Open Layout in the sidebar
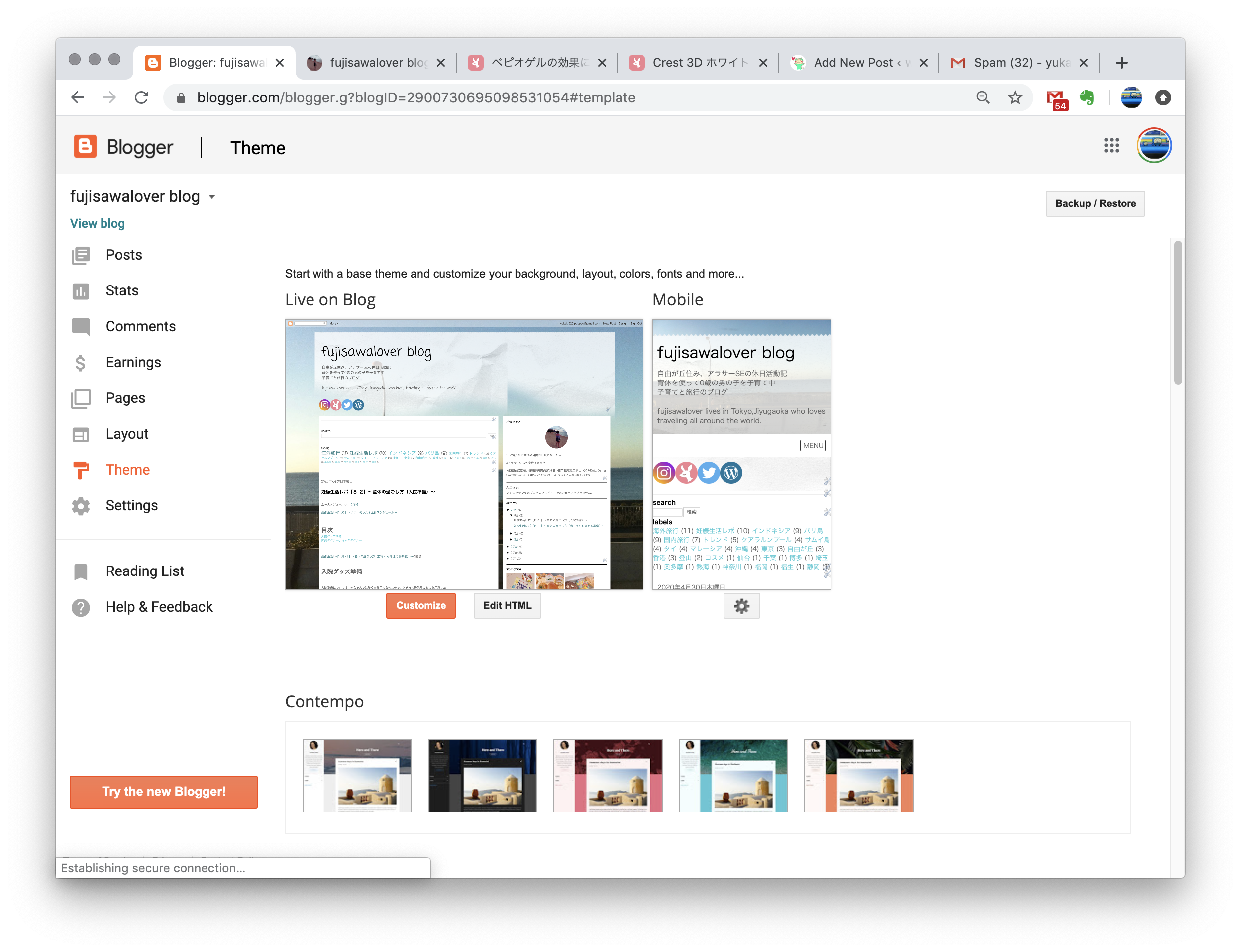This screenshot has width=1241, height=952. pos(127,434)
